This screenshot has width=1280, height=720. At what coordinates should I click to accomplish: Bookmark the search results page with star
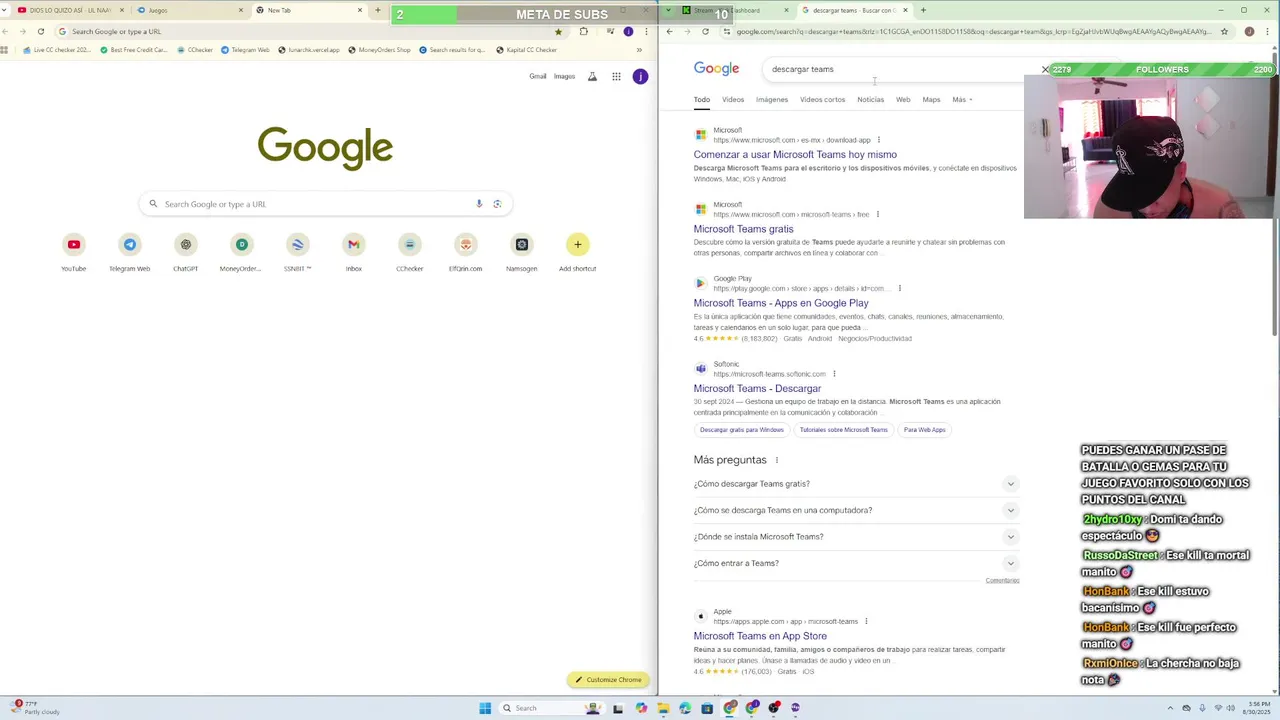click(1224, 31)
